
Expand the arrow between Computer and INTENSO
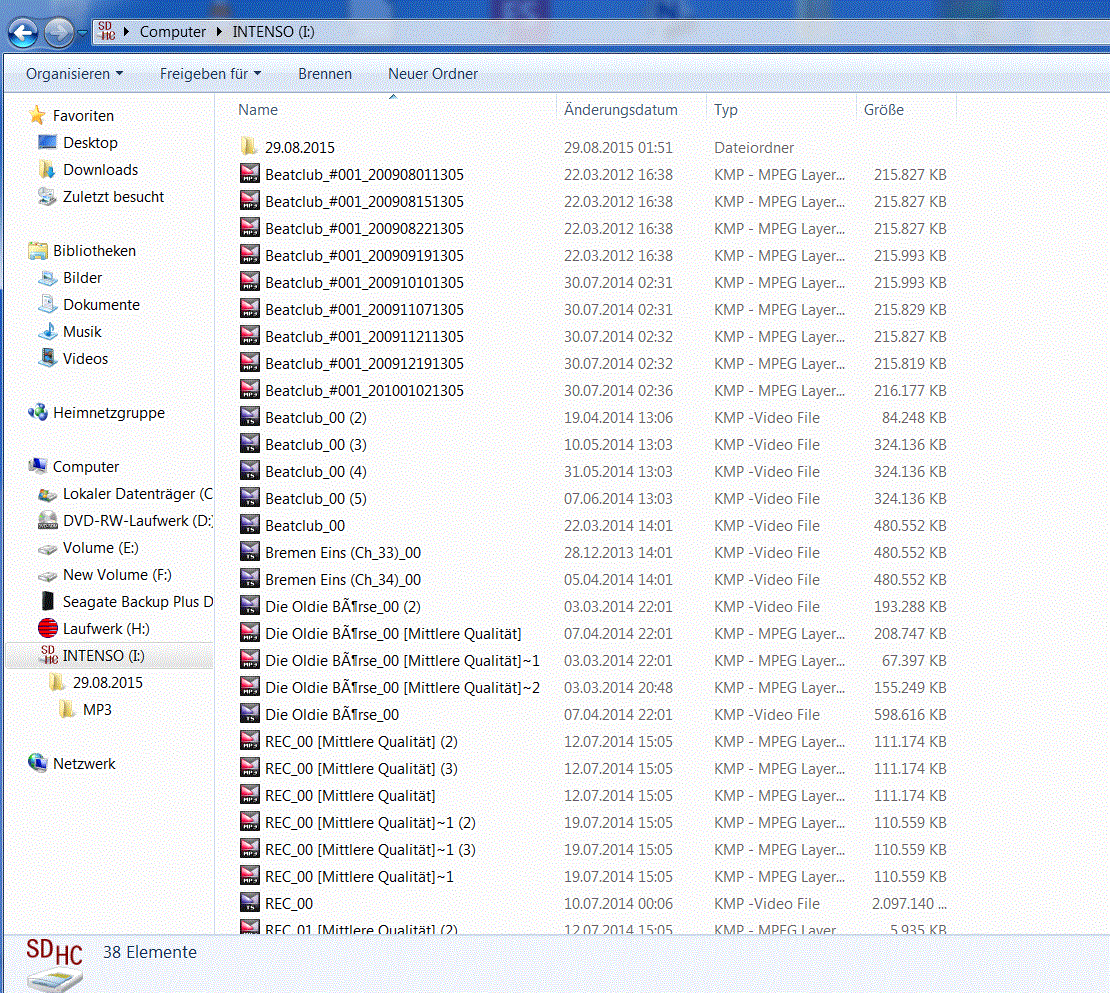[219, 32]
